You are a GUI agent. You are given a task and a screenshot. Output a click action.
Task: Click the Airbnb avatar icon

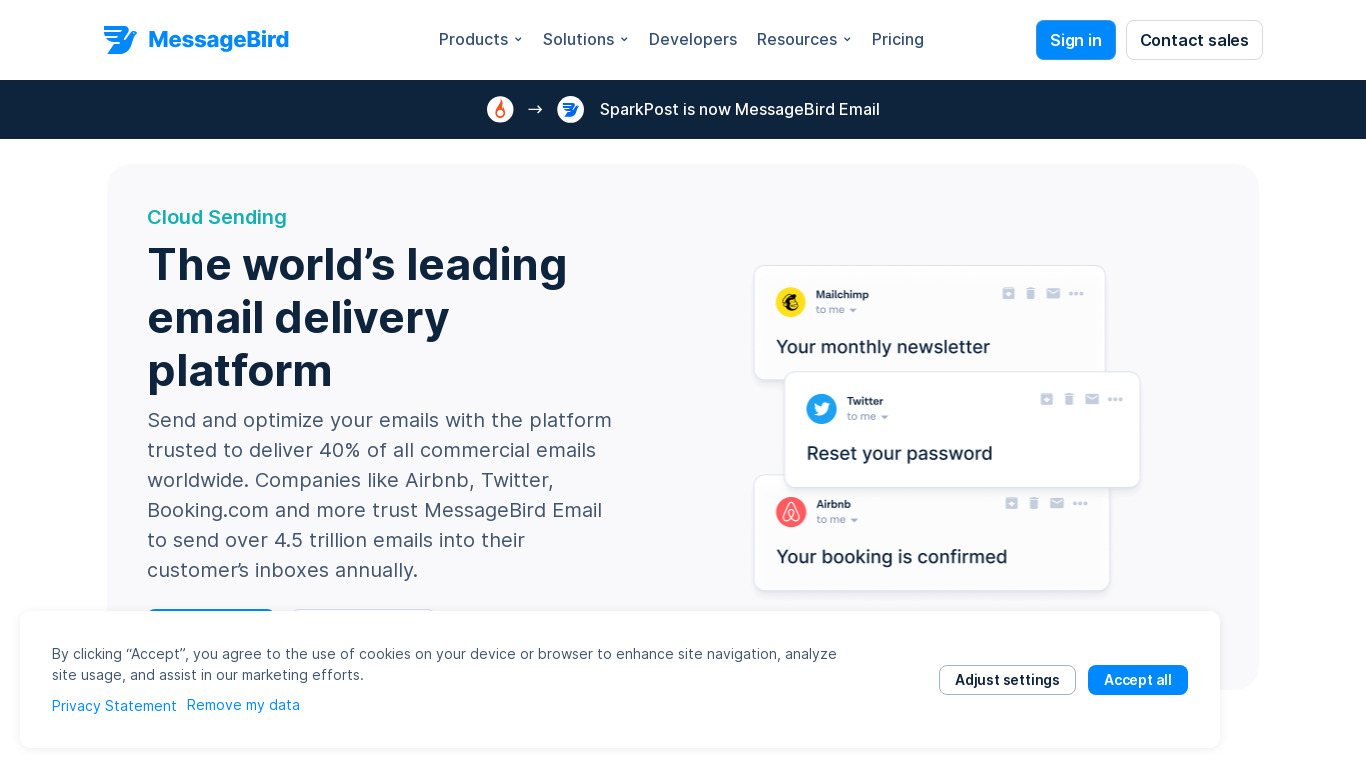point(791,512)
